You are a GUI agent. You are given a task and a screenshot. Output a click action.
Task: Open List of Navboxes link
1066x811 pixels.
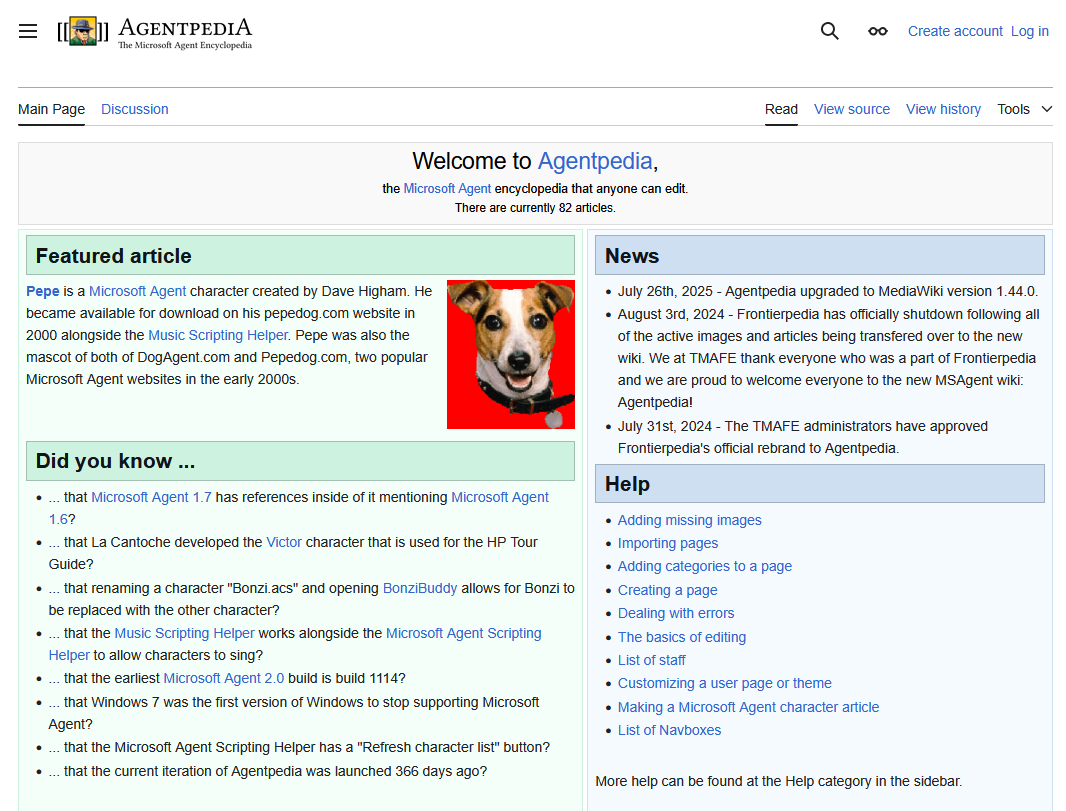coord(670,730)
